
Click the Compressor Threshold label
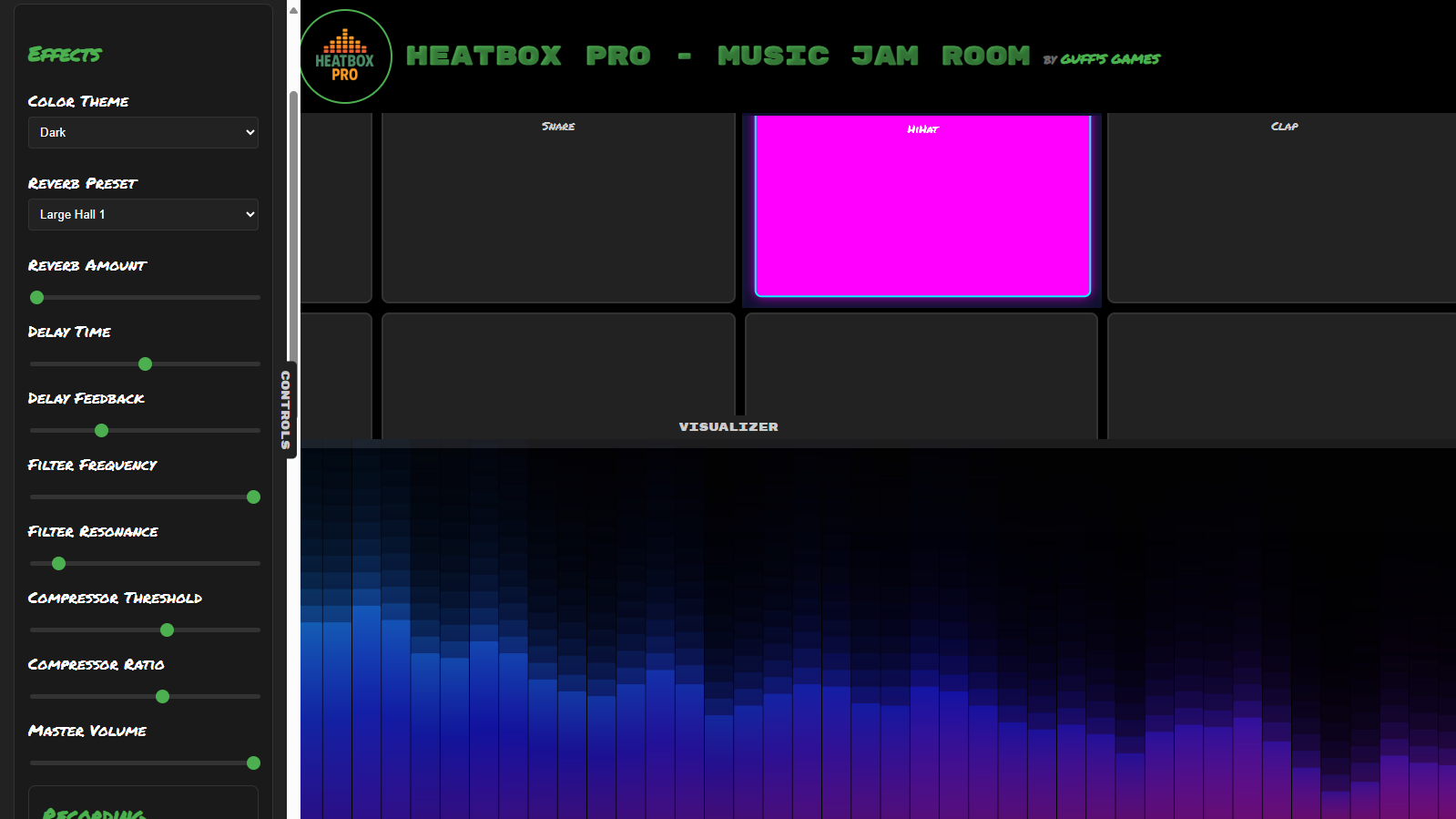pos(115,598)
